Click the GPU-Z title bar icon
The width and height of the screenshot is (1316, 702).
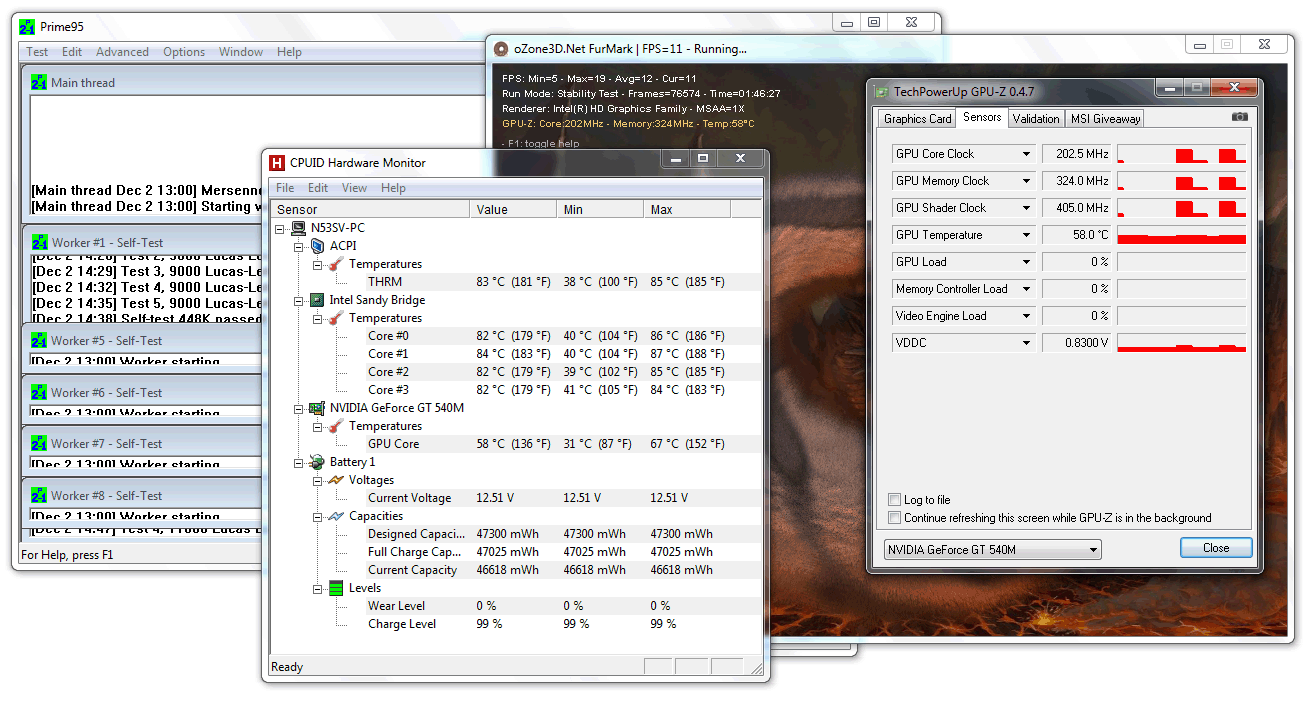click(881, 91)
